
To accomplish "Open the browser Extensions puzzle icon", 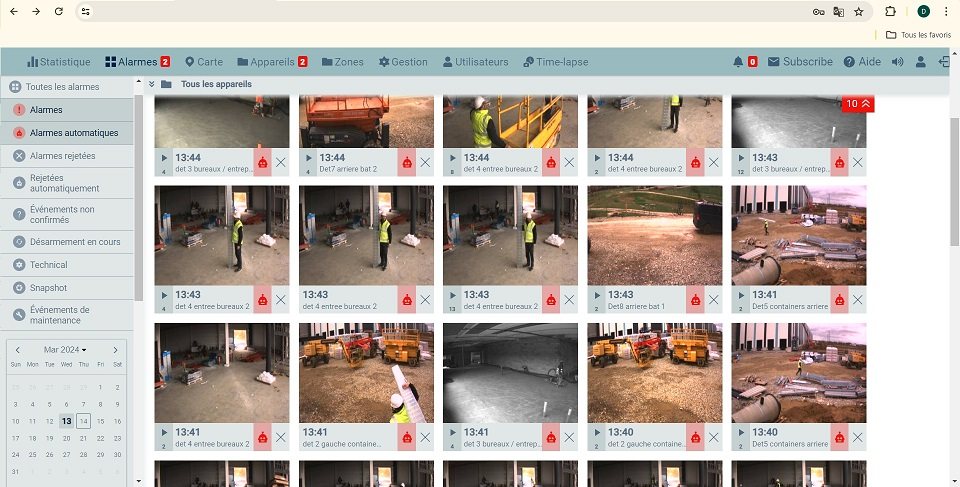I will click(x=890, y=11).
